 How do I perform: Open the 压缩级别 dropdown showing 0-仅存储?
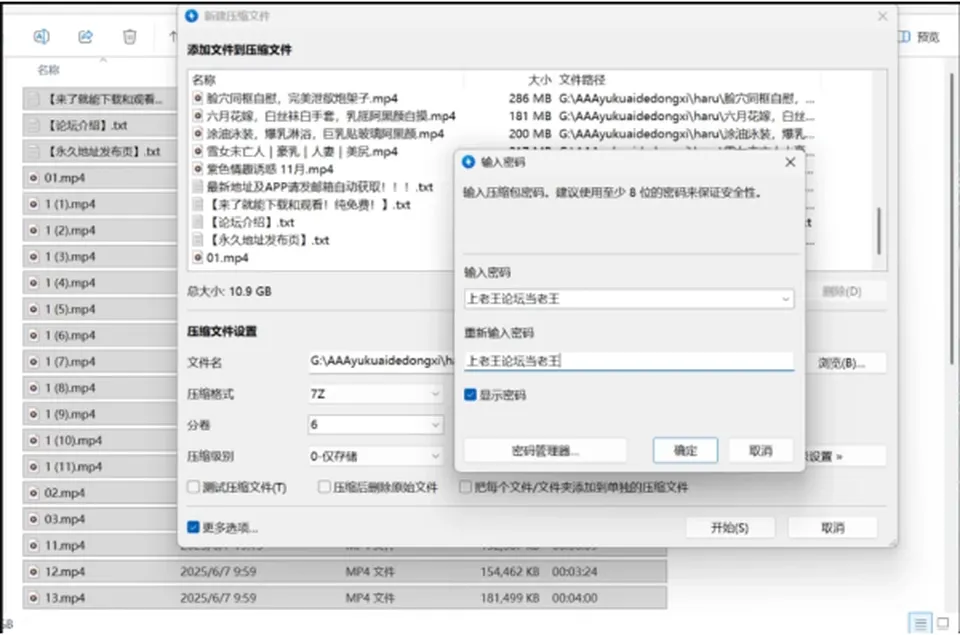375,456
